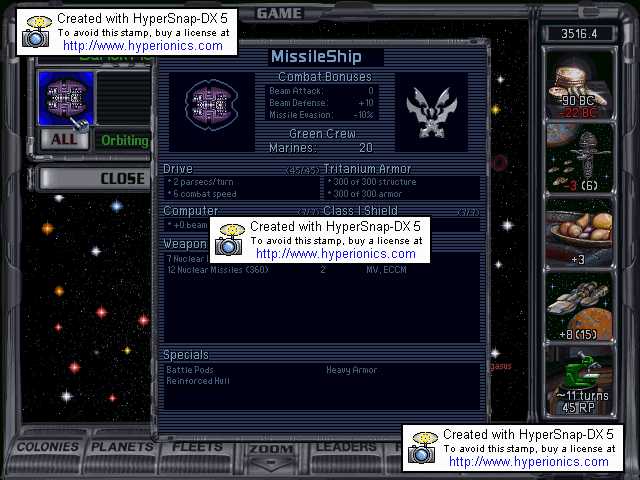
Task: Open the GAME menu at the top
Action: pyautogui.click(x=280, y=13)
